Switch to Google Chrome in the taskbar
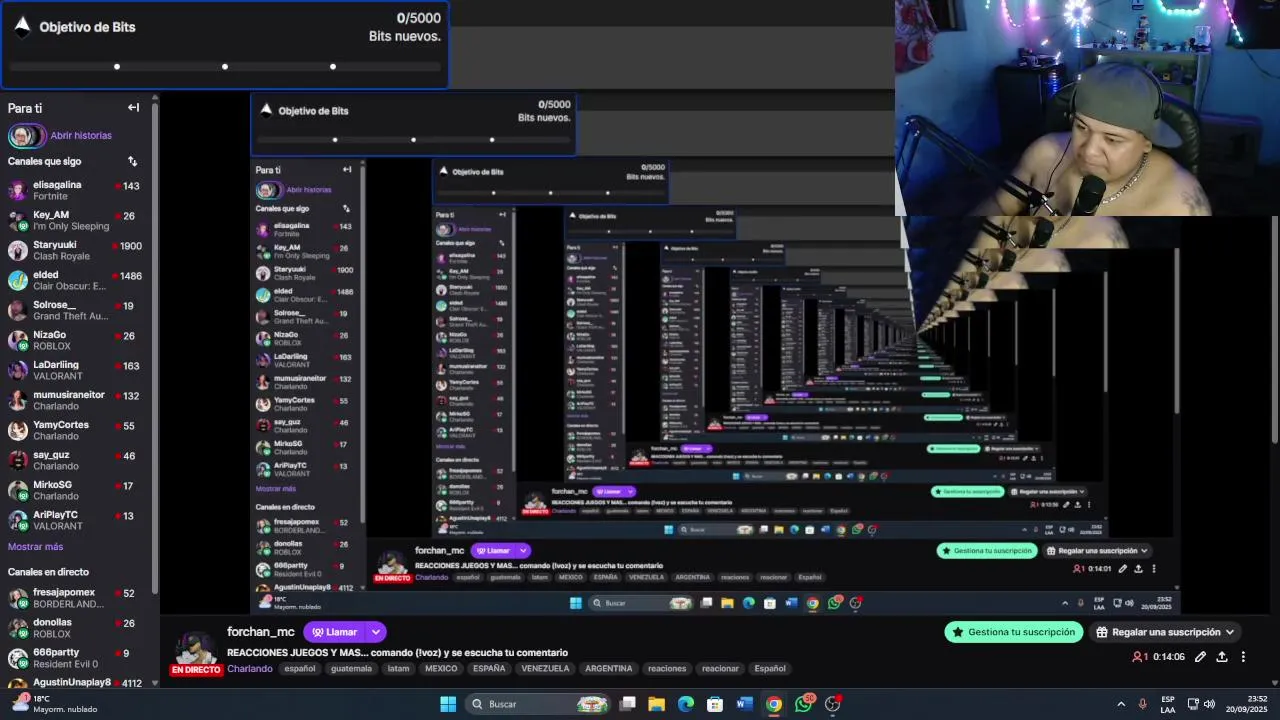 click(774, 704)
